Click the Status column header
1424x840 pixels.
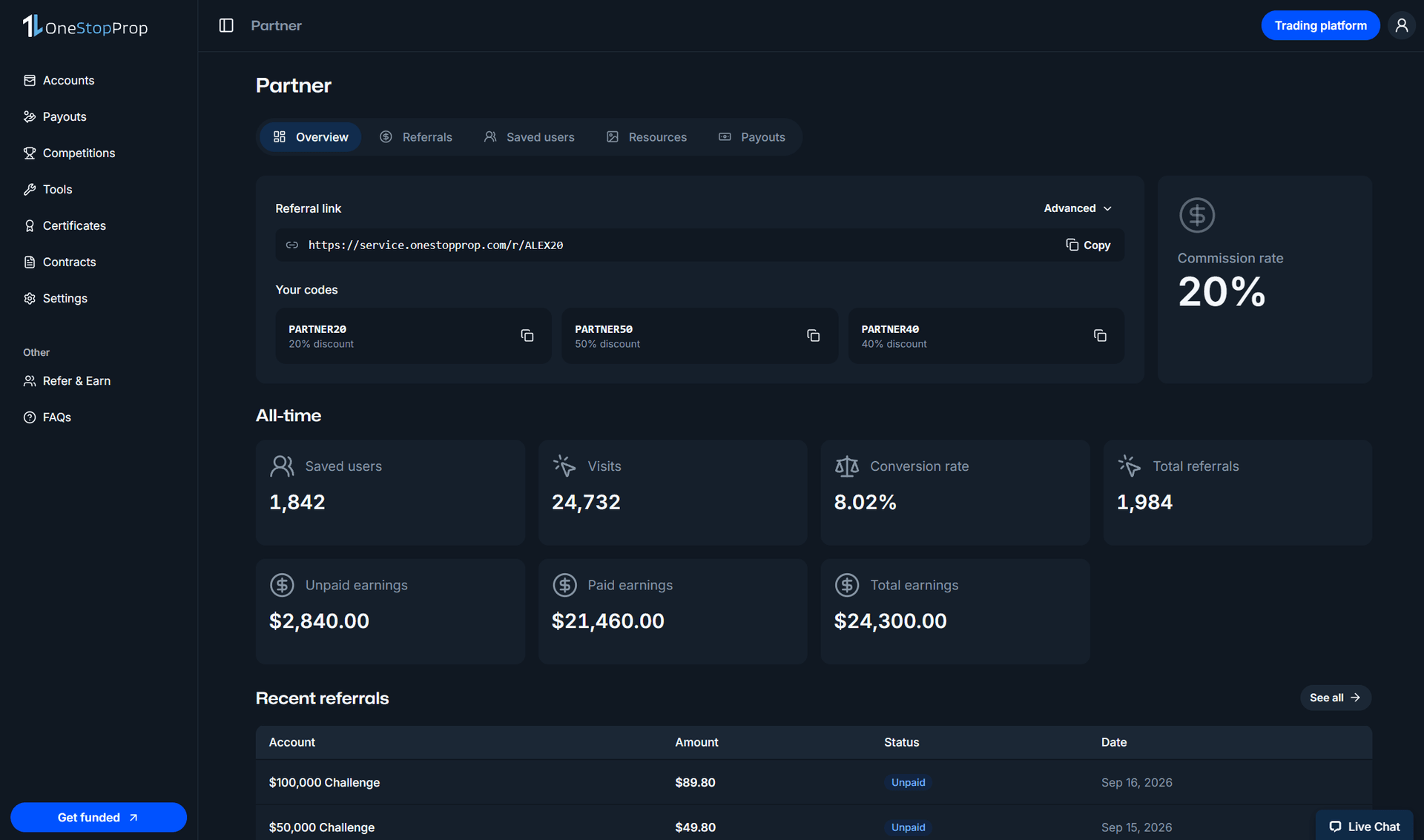pyautogui.click(x=901, y=742)
